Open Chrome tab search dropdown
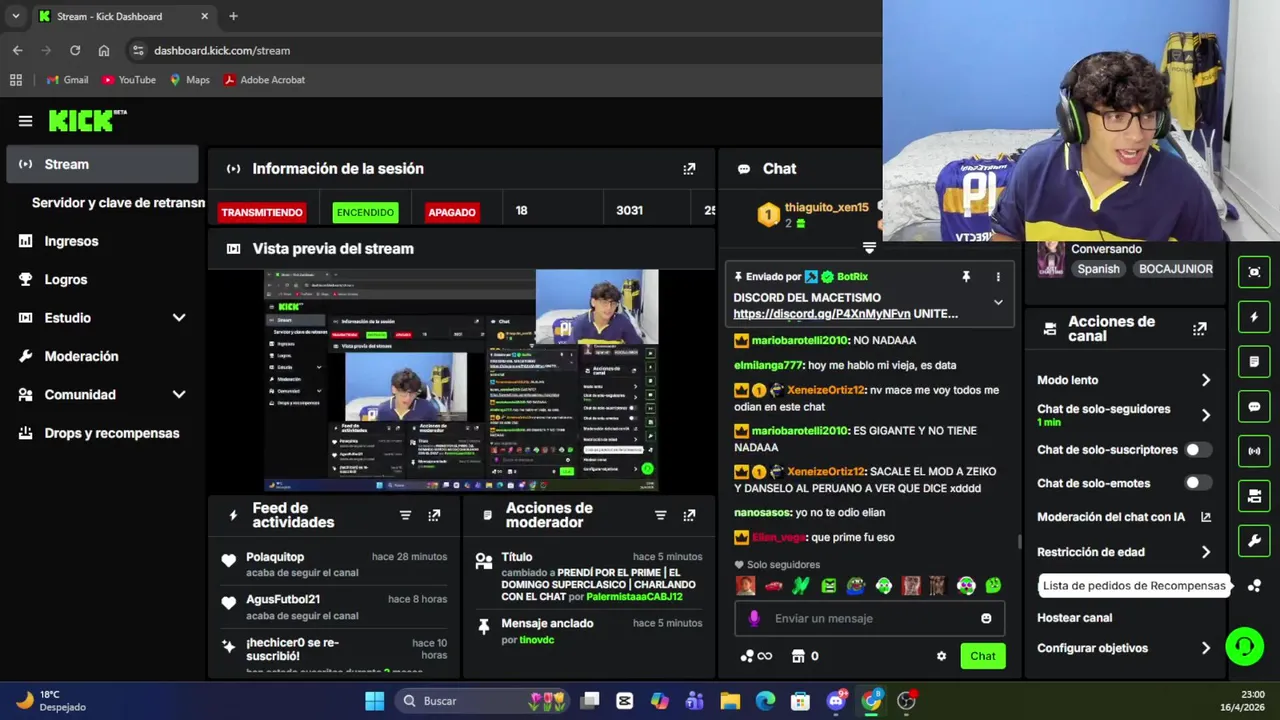This screenshot has height=720, width=1280. tap(15, 16)
